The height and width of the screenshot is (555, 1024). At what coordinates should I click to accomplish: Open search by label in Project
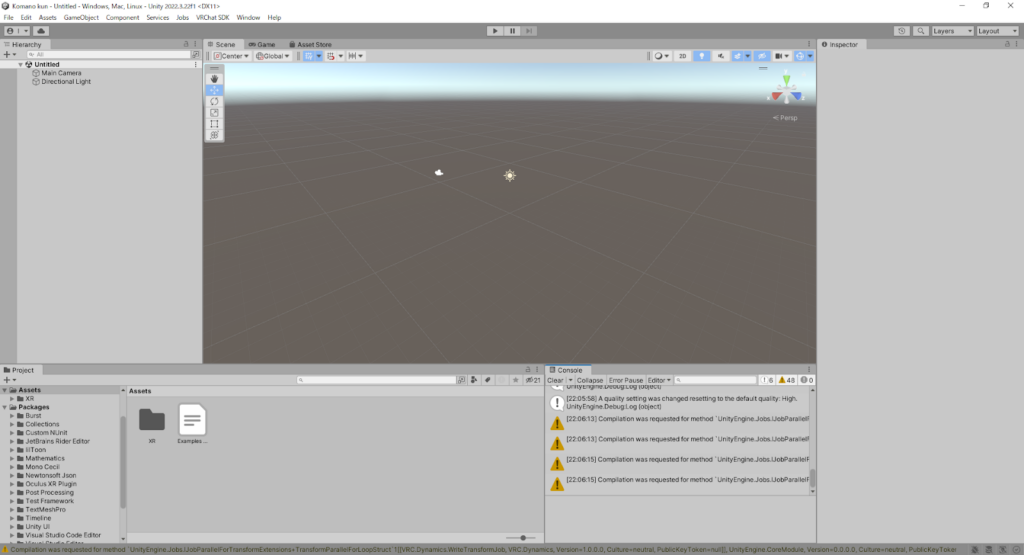pos(488,380)
